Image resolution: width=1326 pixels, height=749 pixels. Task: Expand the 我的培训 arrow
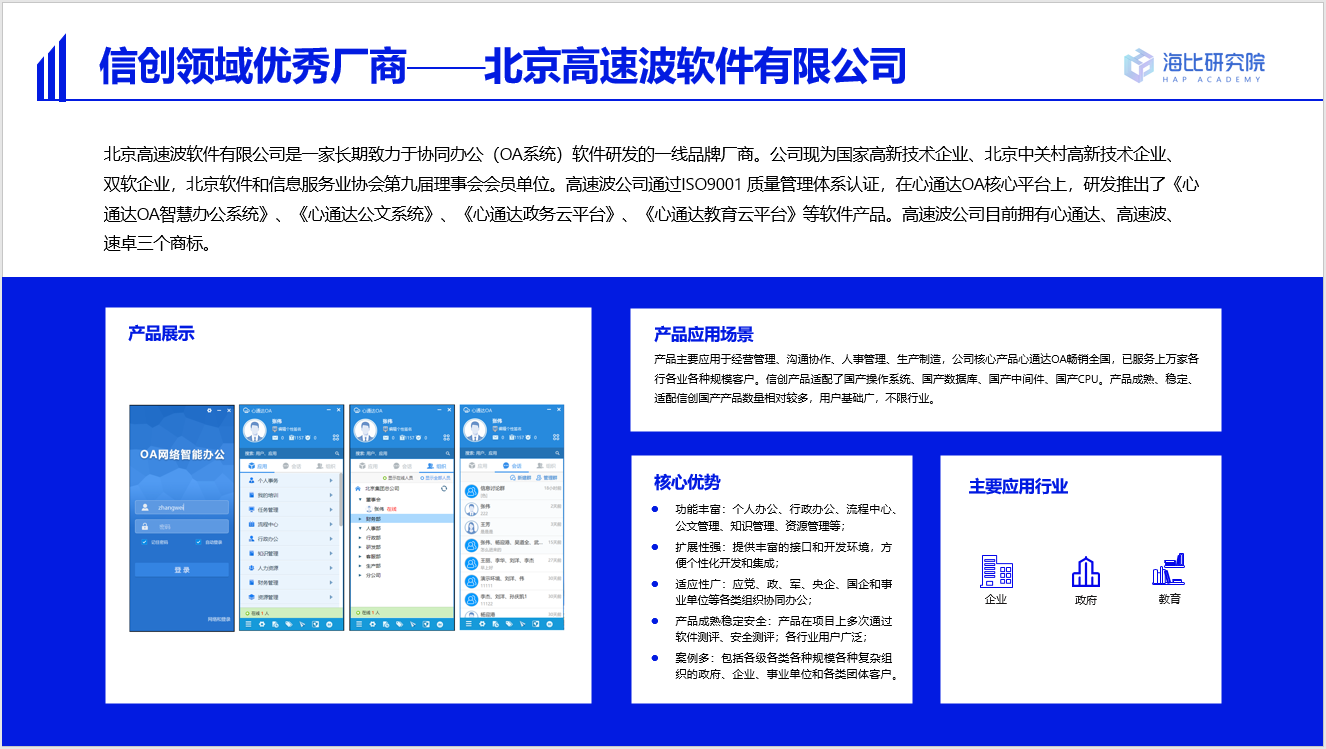pos(331,495)
